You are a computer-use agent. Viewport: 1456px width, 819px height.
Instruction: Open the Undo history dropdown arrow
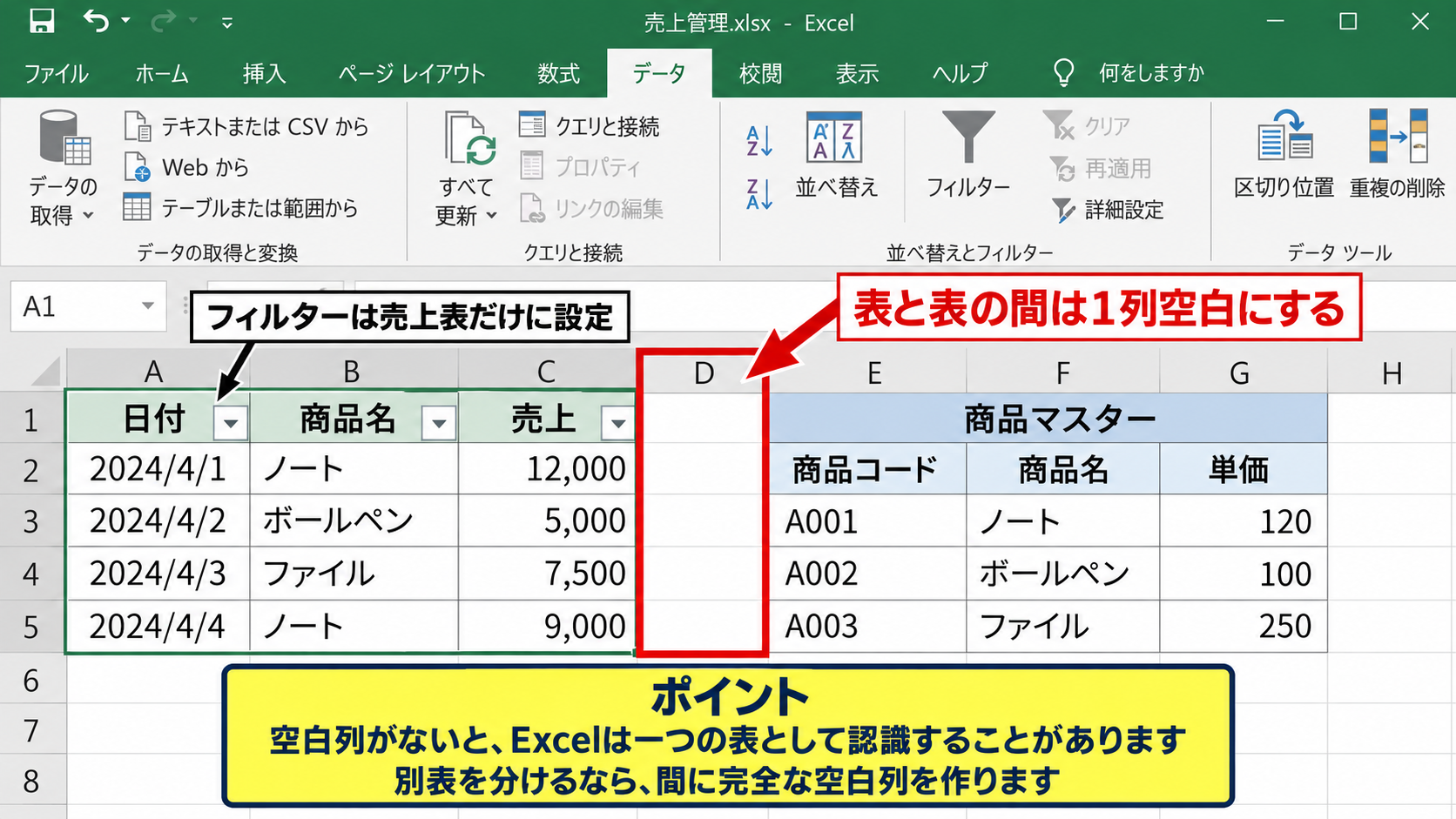coord(125,21)
